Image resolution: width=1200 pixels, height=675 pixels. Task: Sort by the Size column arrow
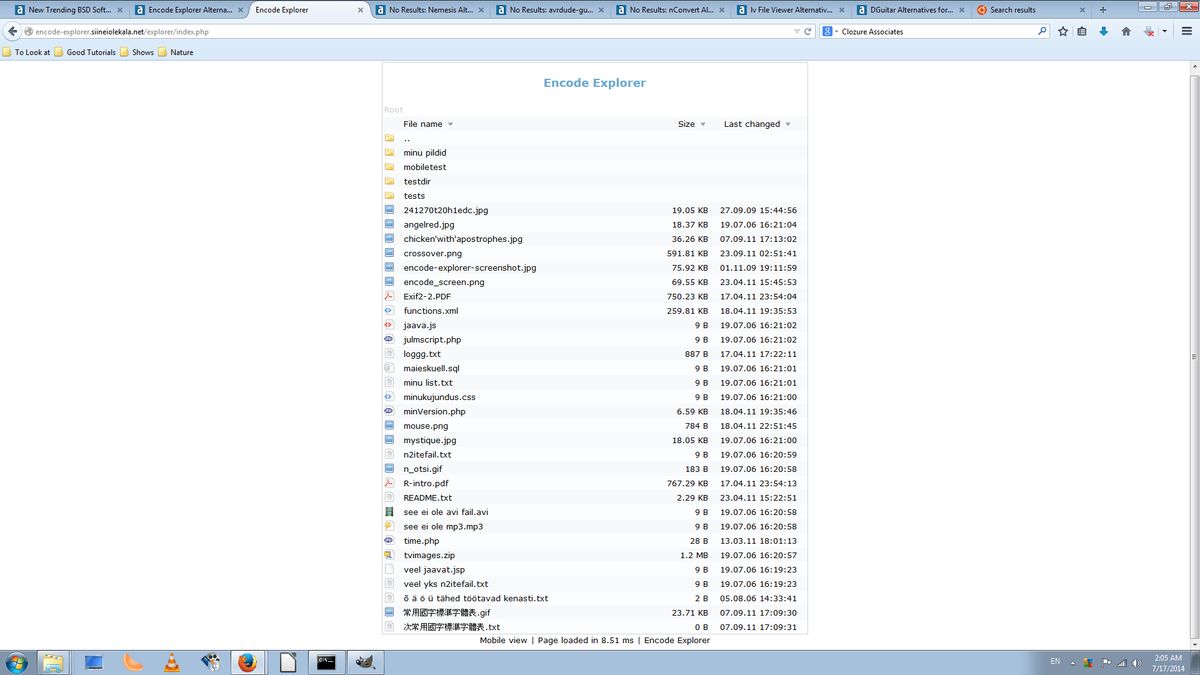(x=702, y=124)
